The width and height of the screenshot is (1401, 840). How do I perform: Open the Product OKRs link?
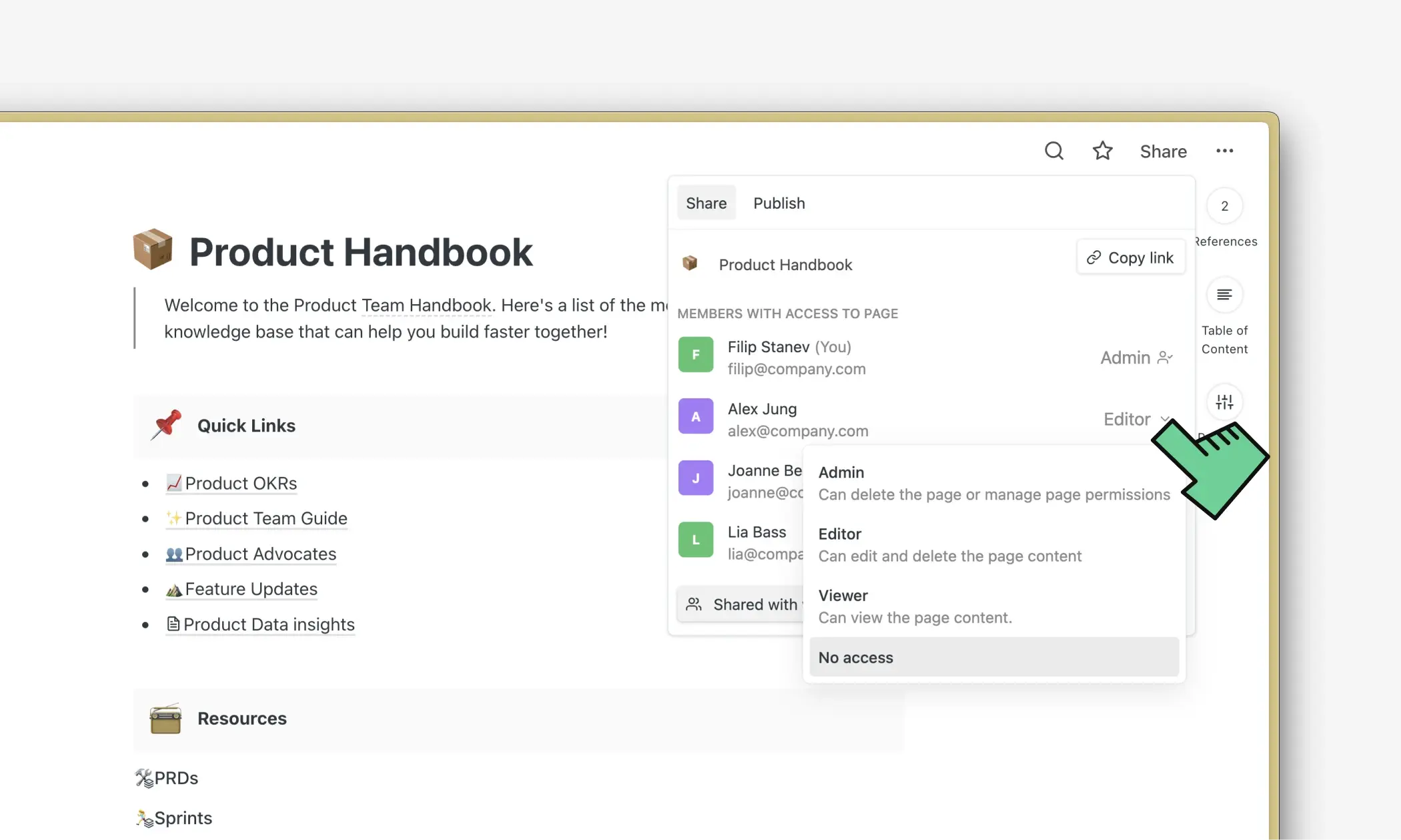(x=240, y=482)
